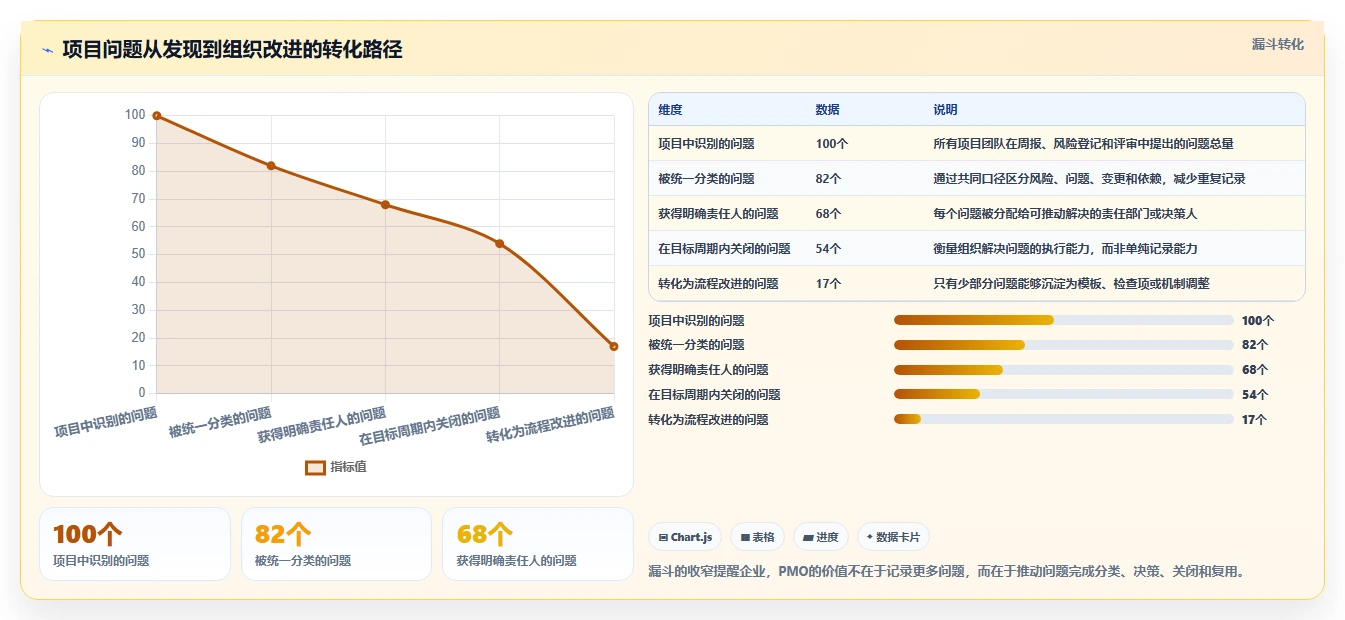The image size is (1345, 620).
Task: Click the 68个 value in the table
Action: tap(829, 214)
